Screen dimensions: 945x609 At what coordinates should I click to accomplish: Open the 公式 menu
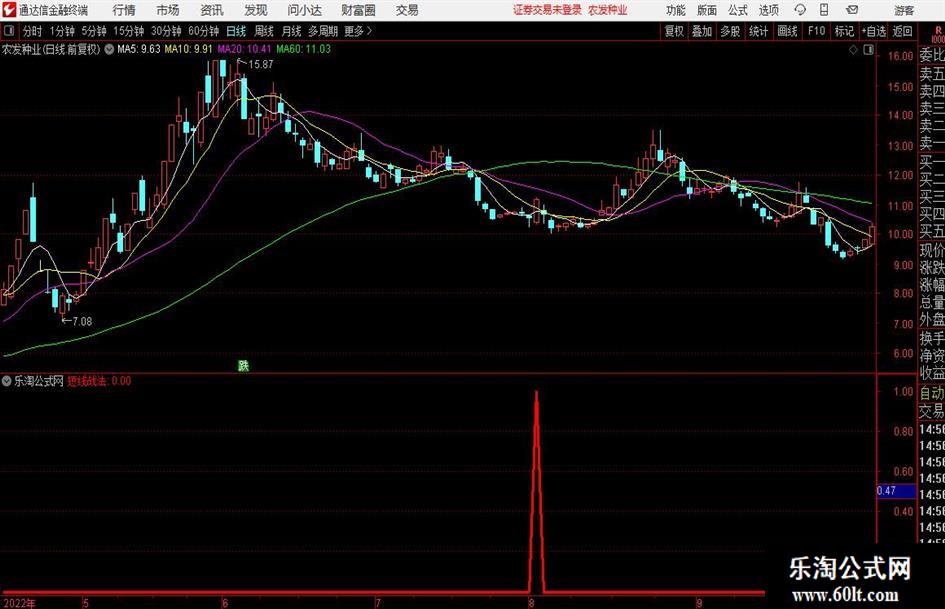point(738,10)
